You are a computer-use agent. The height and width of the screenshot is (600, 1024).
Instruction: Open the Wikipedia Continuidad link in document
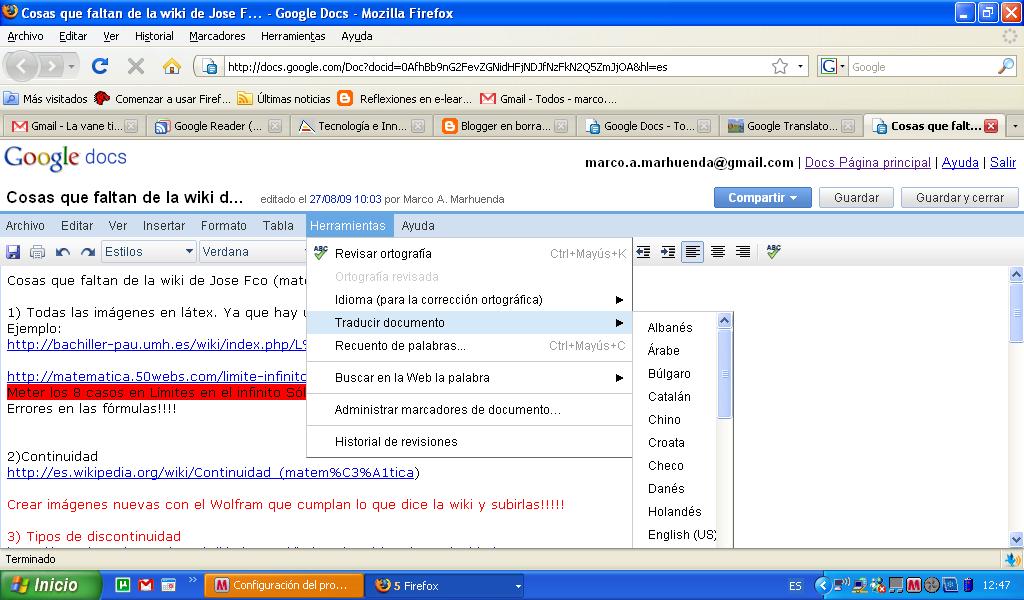pyautogui.click(x=210, y=473)
